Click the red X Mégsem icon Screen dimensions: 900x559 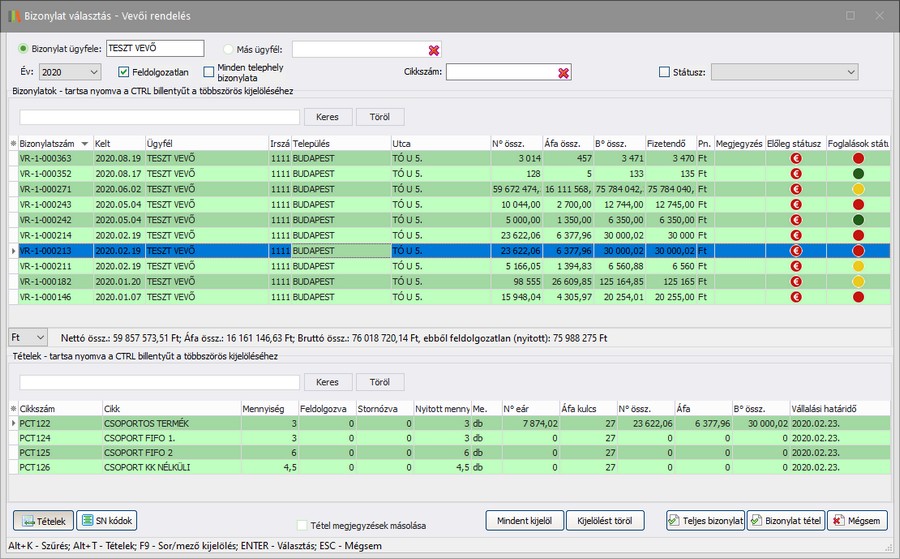coord(836,521)
